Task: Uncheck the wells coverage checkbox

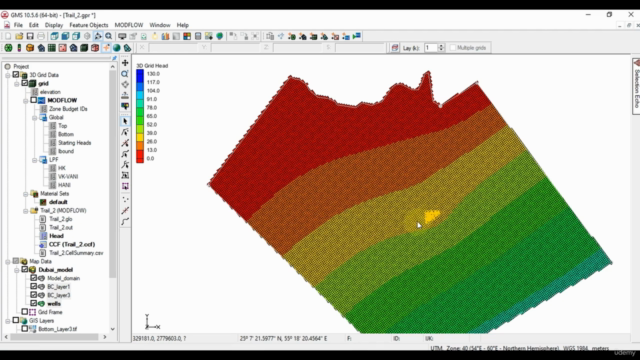Action: pos(33,303)
